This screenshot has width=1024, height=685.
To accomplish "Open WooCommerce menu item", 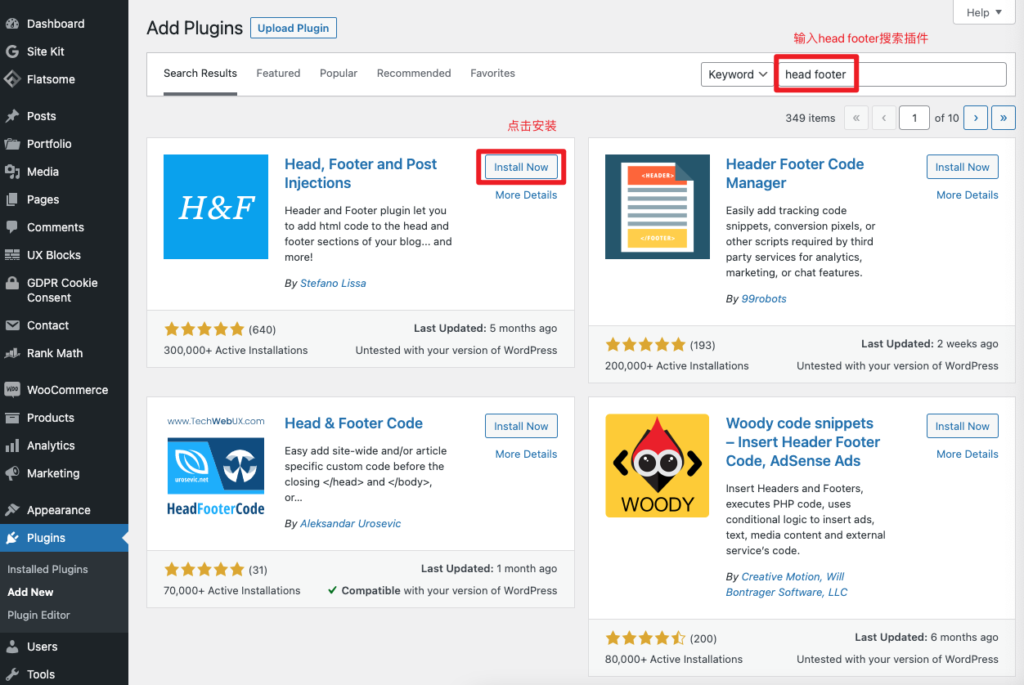I will tap(64, 390).
